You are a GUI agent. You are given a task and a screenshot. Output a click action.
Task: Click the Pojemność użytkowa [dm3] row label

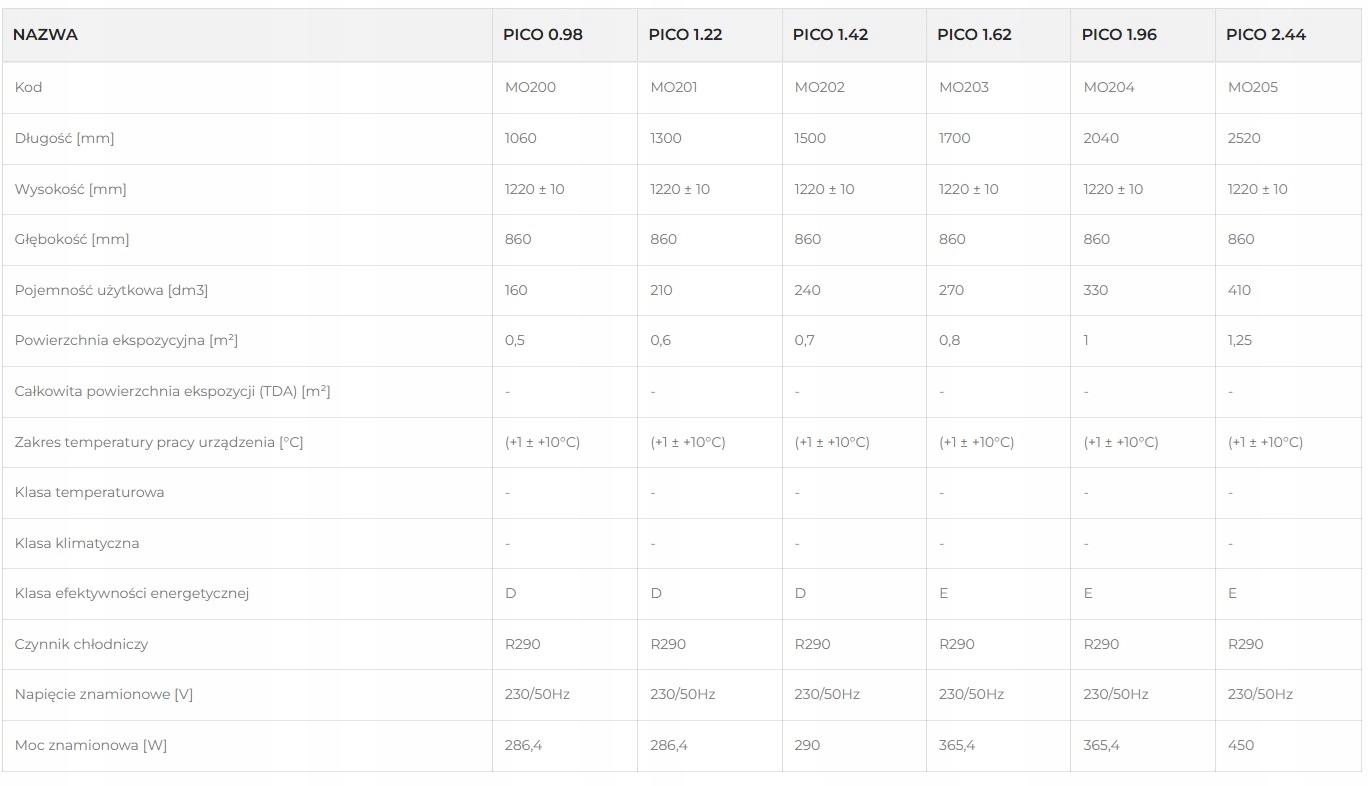click(x=111, y=290)
